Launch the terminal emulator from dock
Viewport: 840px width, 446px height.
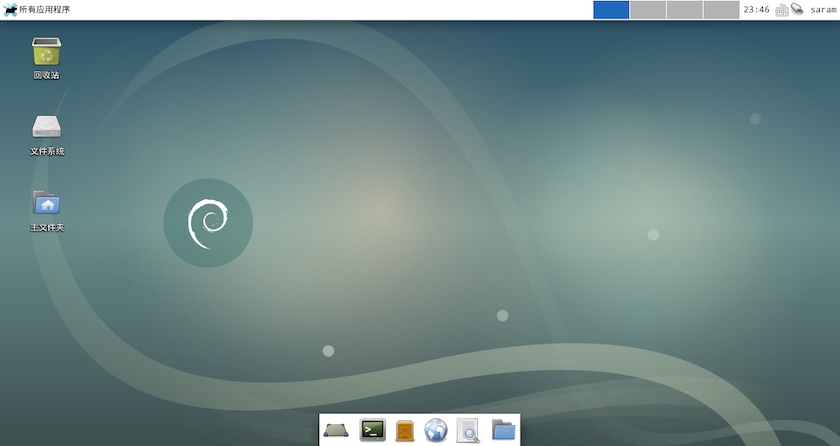click(x=372, y=429)
